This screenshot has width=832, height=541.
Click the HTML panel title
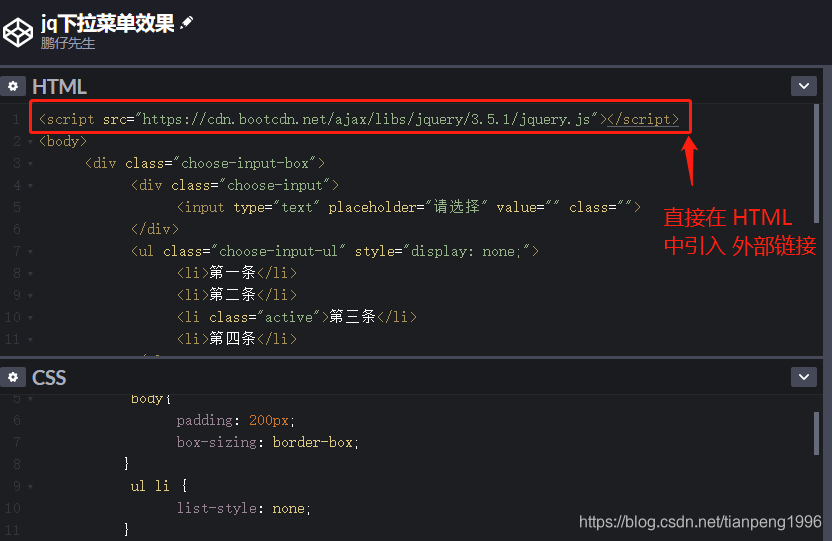pos(59,86)
